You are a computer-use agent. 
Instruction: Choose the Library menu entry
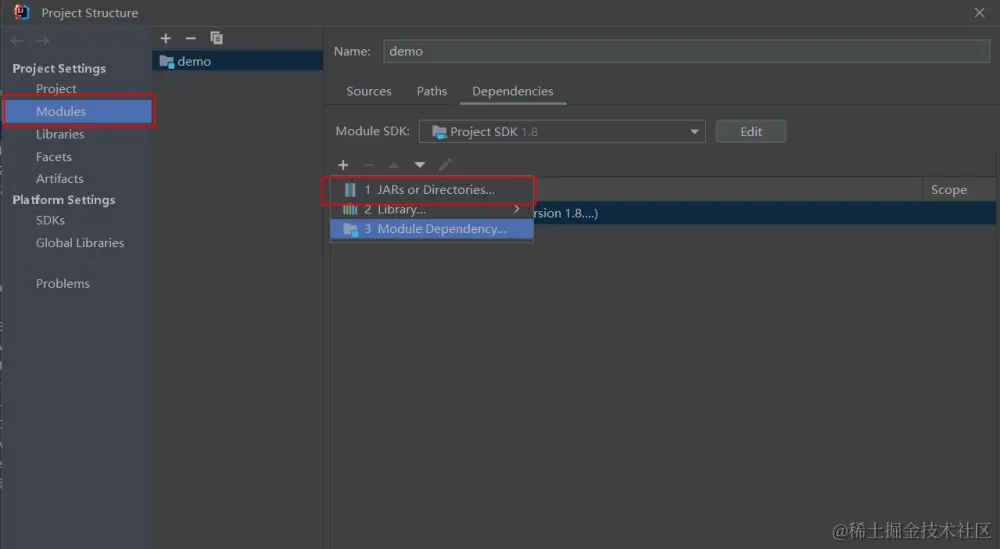click(x=432, y=209)
